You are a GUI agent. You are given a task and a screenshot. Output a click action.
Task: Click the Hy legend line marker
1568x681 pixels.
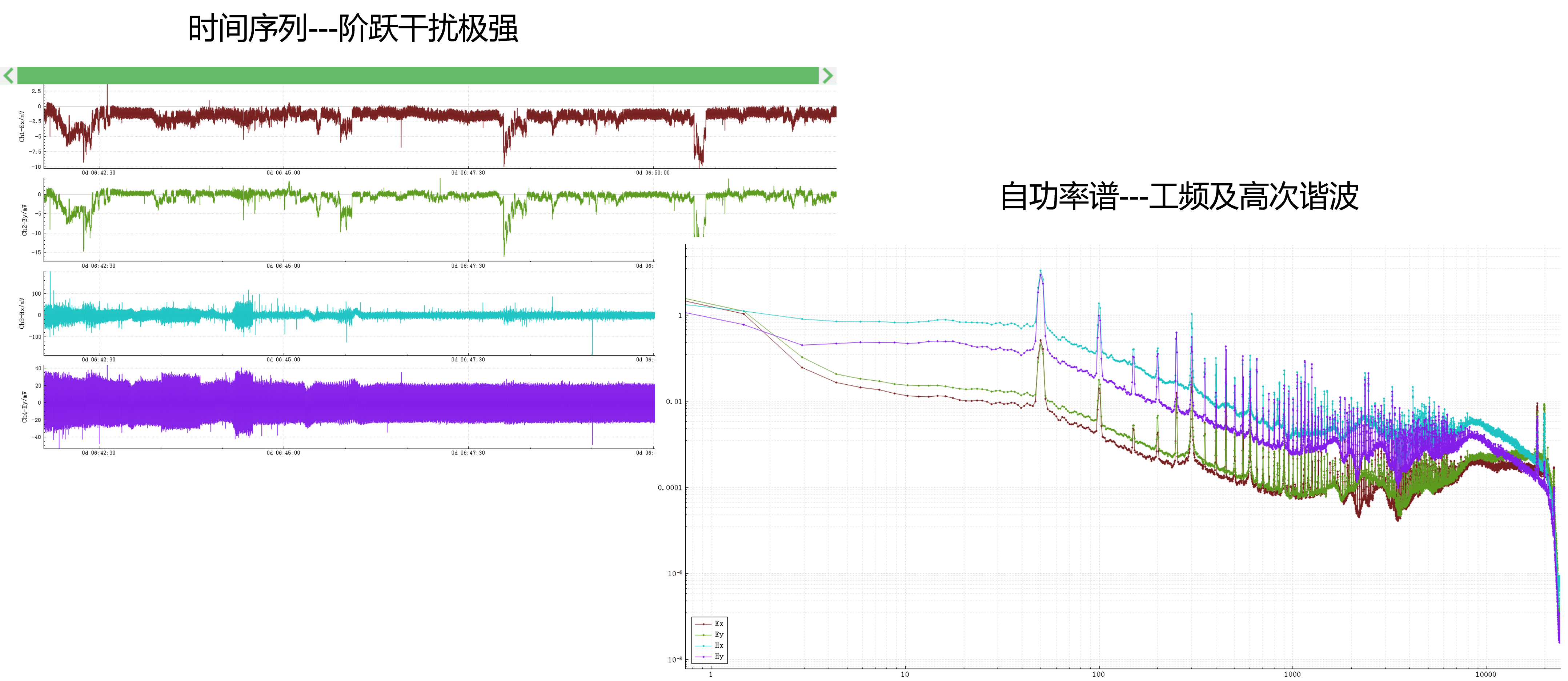pyautogui.click(x=703, y=657)
